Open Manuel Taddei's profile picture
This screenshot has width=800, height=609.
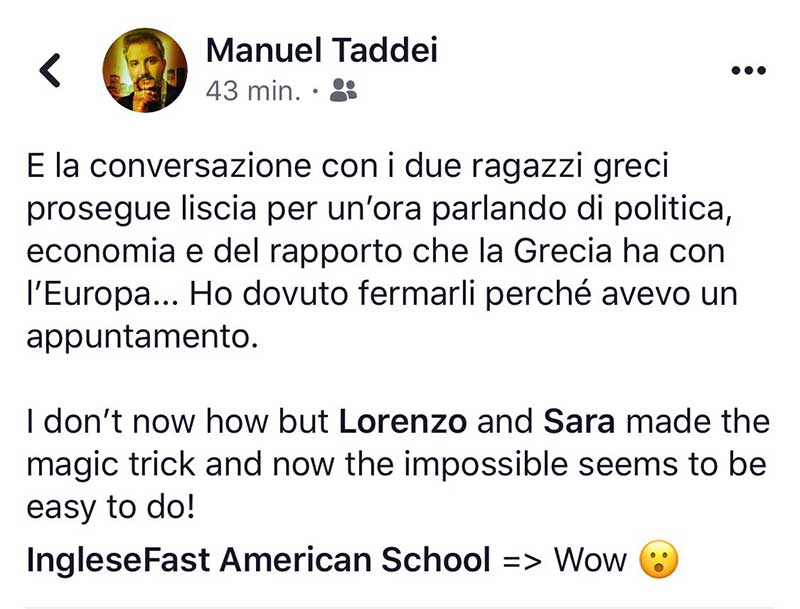[x=145, y=68]
